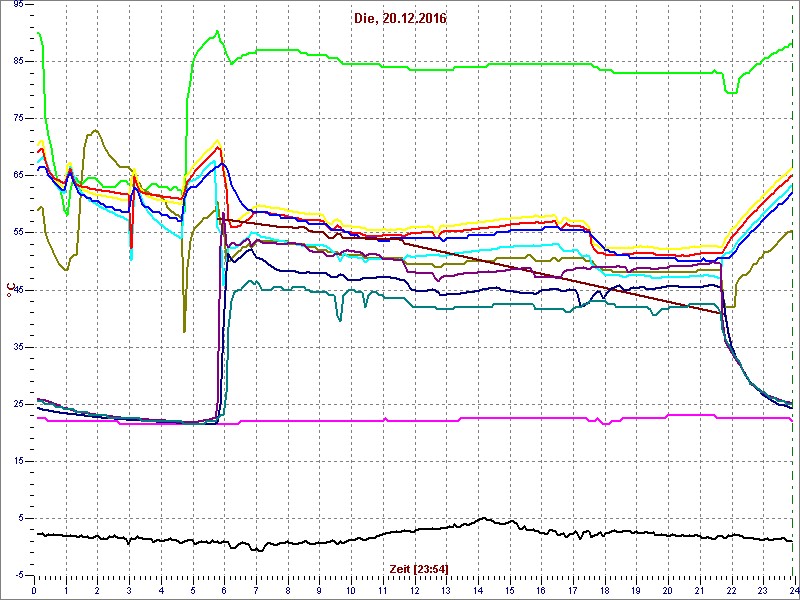This screenshot has width=800, height=600.
Task: Select the 65 value on the temperature axis
Action: 16,176
